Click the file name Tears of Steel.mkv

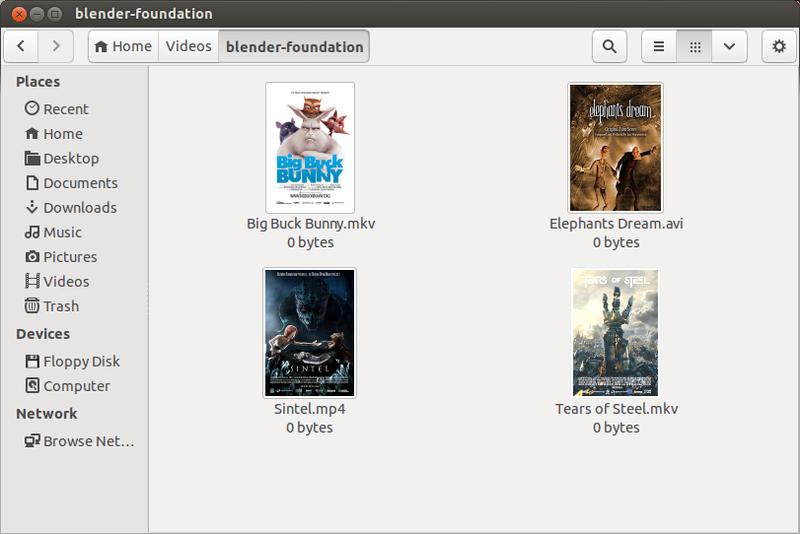tap(616, 409)
